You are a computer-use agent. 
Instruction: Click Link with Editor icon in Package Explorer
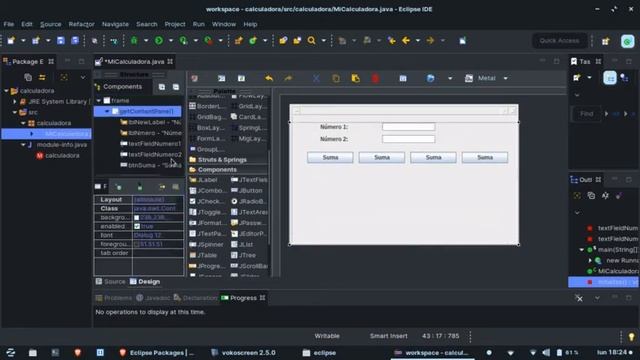[42, 77]
